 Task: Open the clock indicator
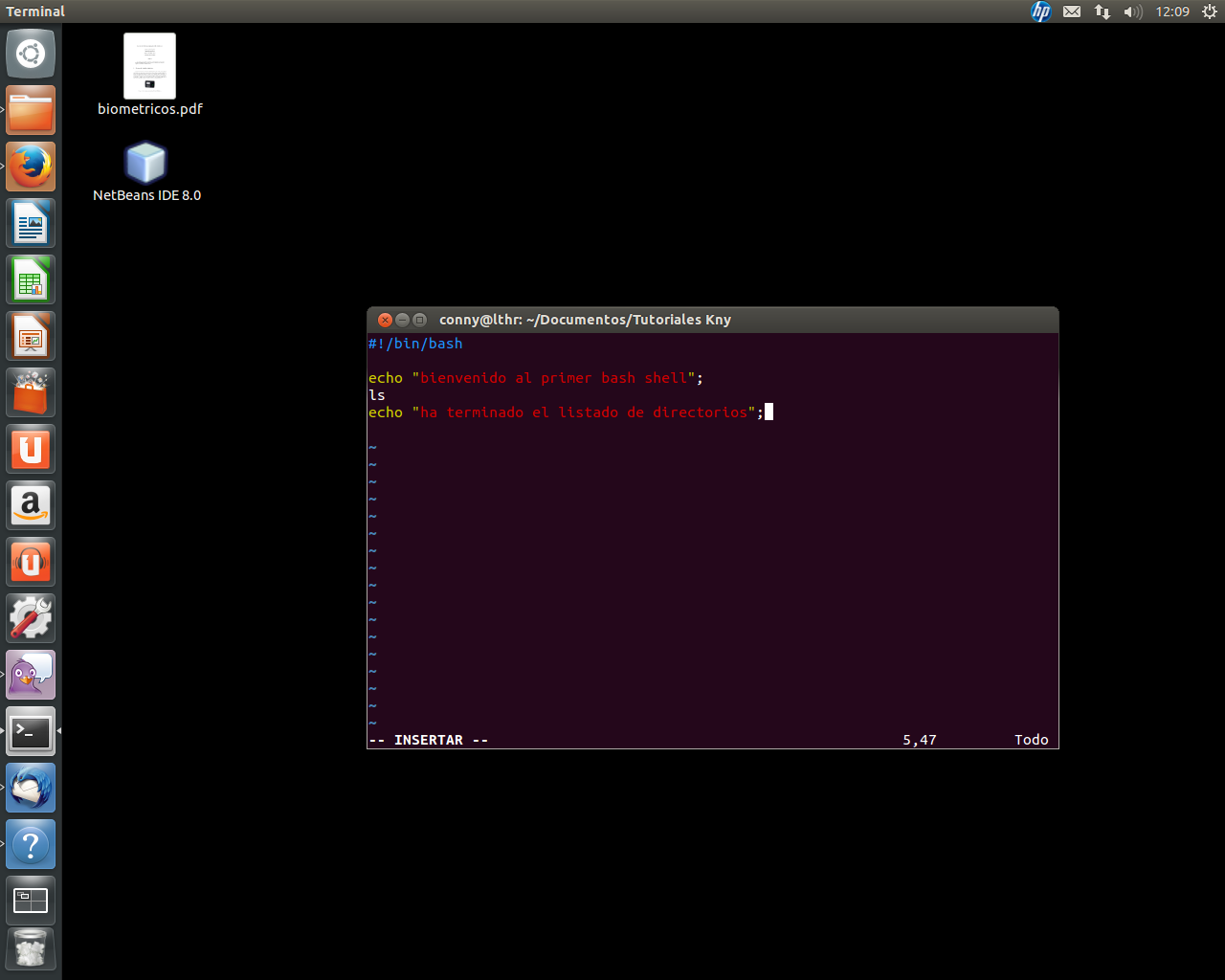tap(1171, 11)
